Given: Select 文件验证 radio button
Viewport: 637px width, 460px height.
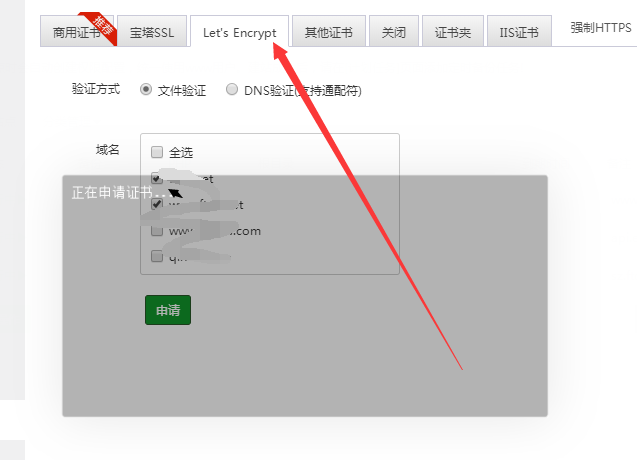Looking at the screenshot, I should [145, 89].
